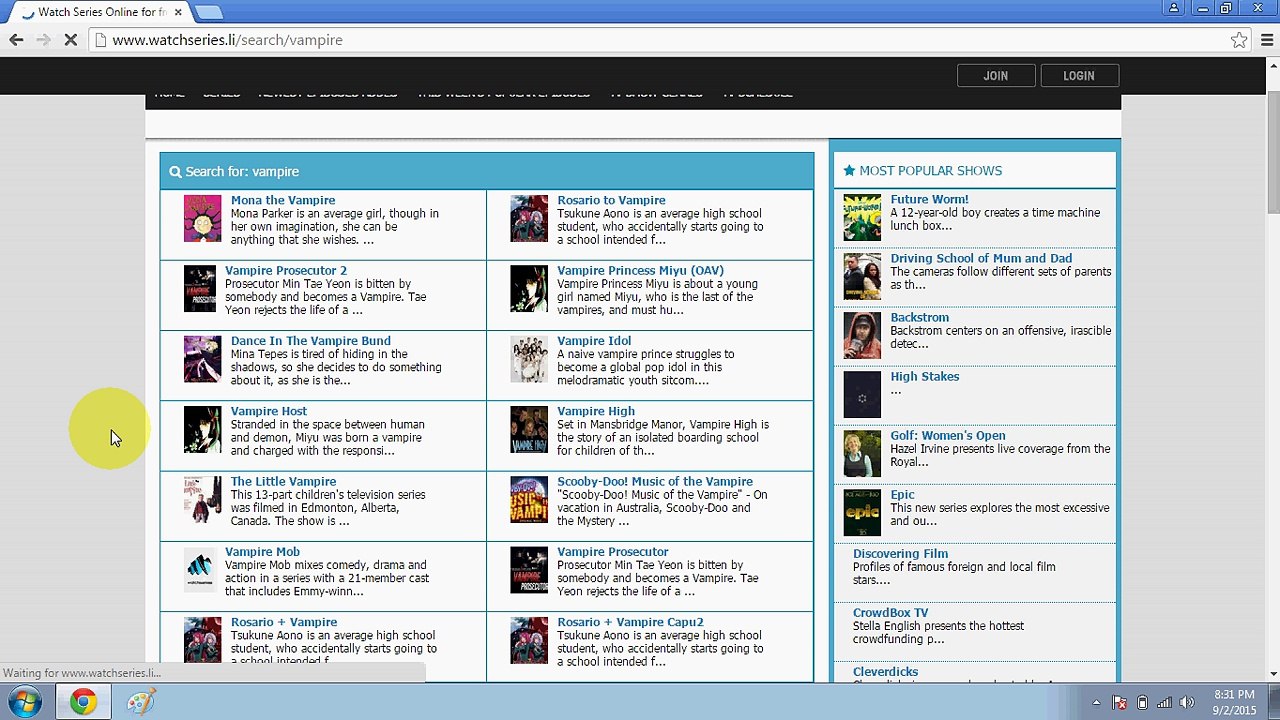Click the Vampire Idol thumbnail
This screenshot has height=720, width=1280.
coord(529,359)
